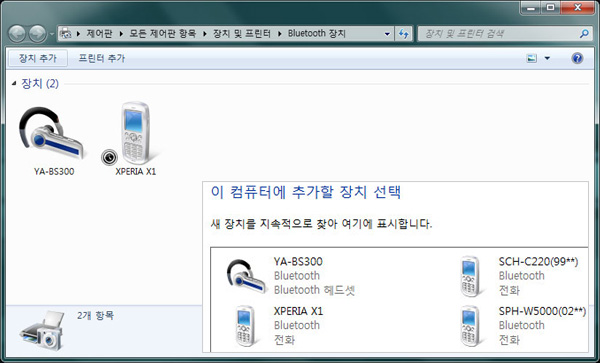Click the printer and camera icon in details pane

click(x=42, y=330)
